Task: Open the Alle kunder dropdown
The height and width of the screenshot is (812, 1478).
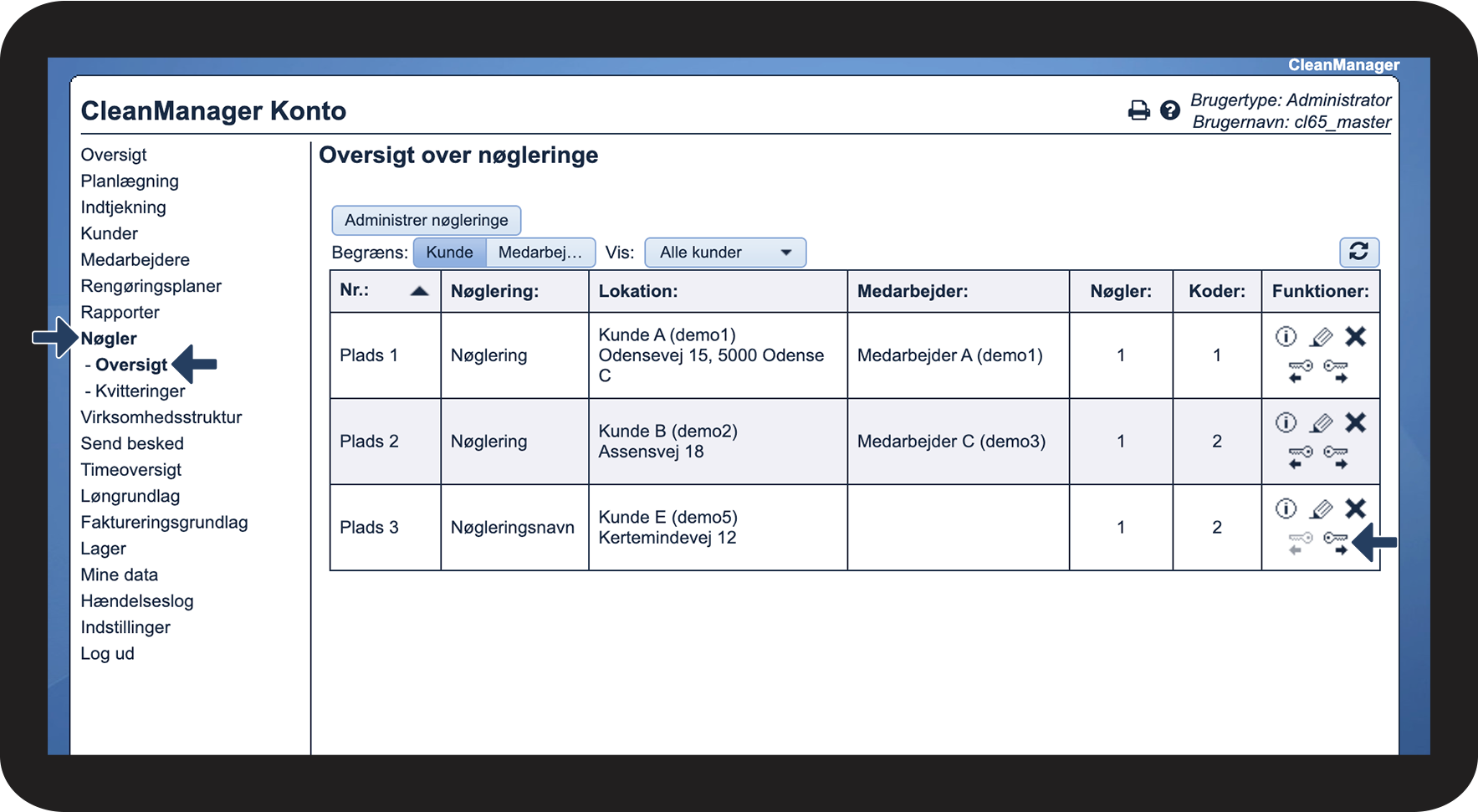Action: (x=724, y=253)
